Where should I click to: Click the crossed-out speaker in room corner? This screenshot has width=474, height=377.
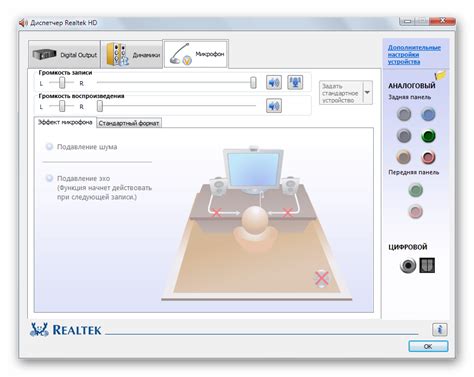tap(322, 279)
